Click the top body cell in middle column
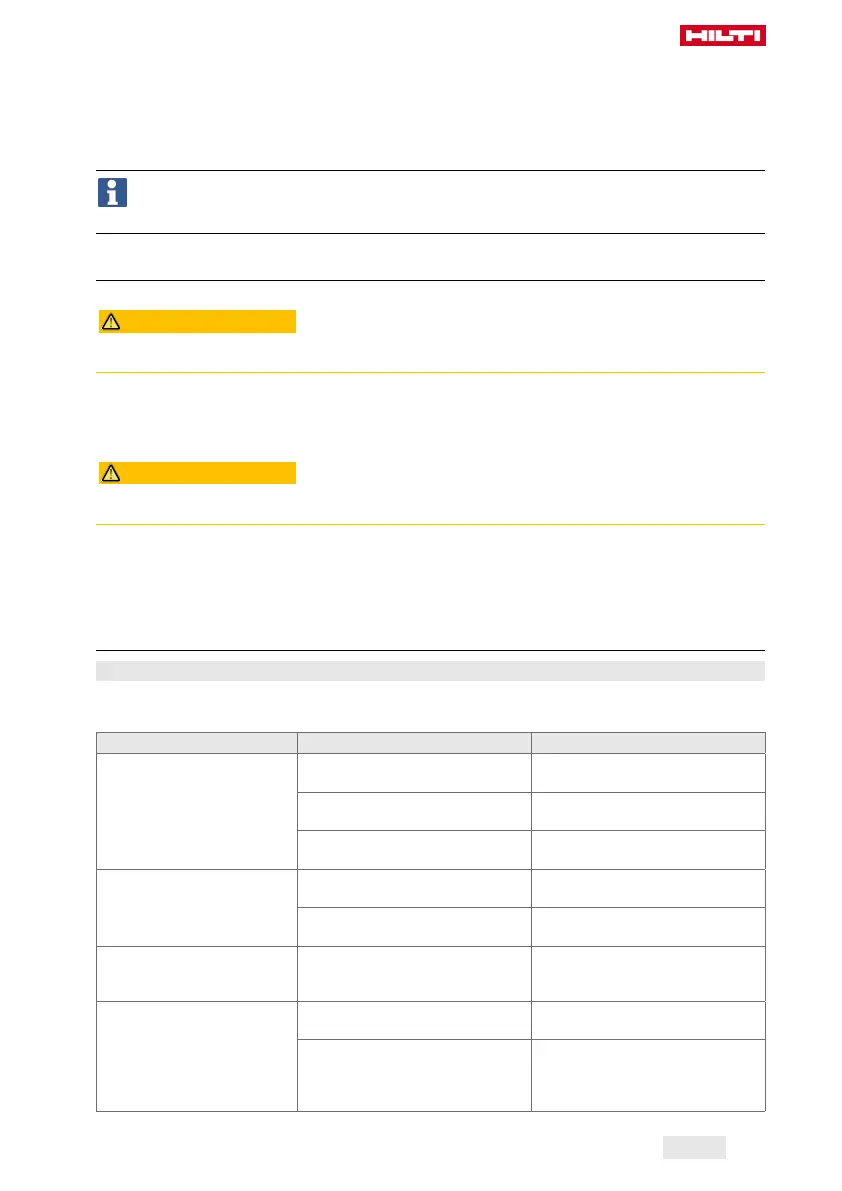This screenshot has width=842, height=1191. tap(415, 772)
